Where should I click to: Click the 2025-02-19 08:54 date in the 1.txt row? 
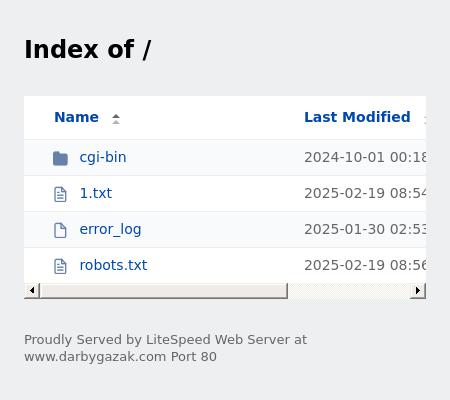tap(365, 193)
